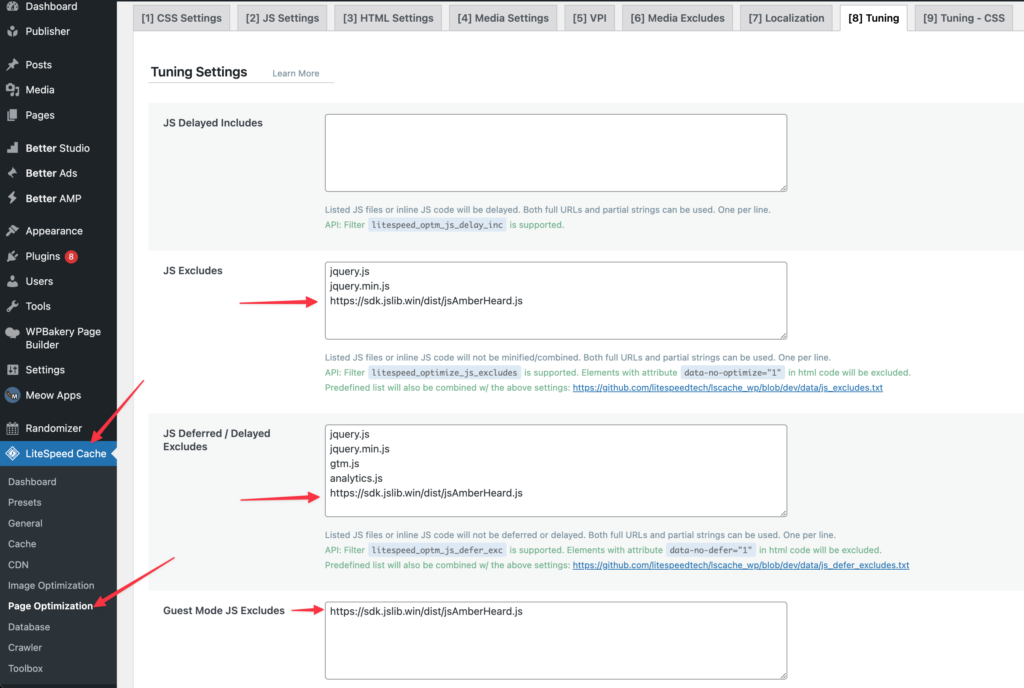Open the Learn More link
Image resolution: width=1024 pixels, height=688 pixels.
click(296, 74)
